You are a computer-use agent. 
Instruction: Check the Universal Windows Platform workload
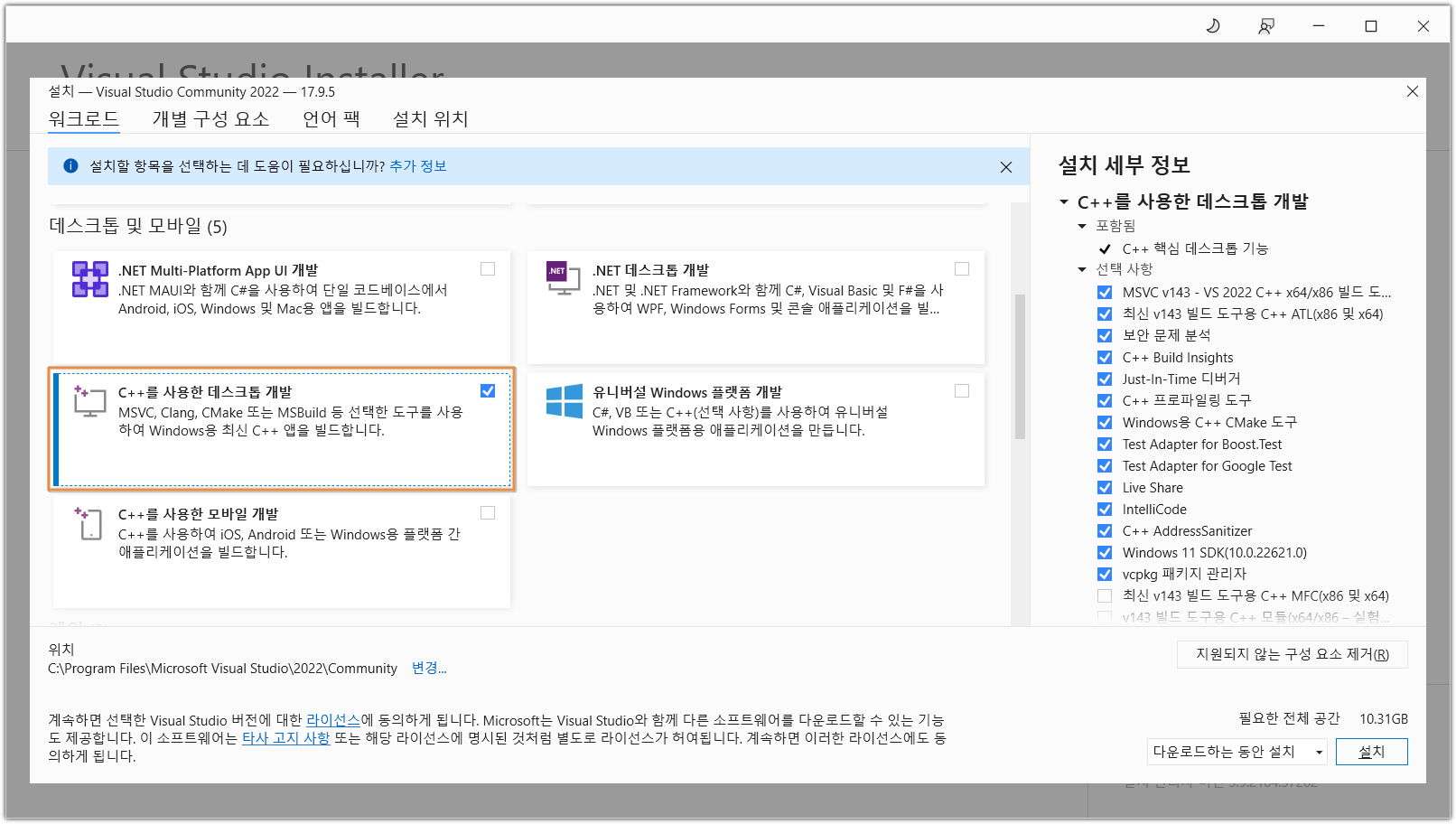tap(962, 391)
